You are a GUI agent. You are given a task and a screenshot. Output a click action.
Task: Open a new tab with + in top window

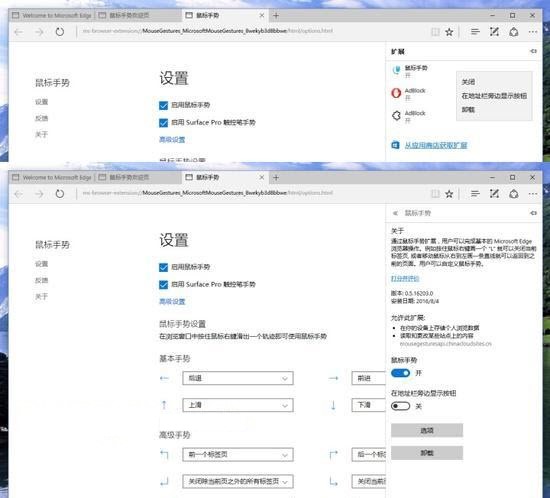pyautogui.click(x=276, y=15)
